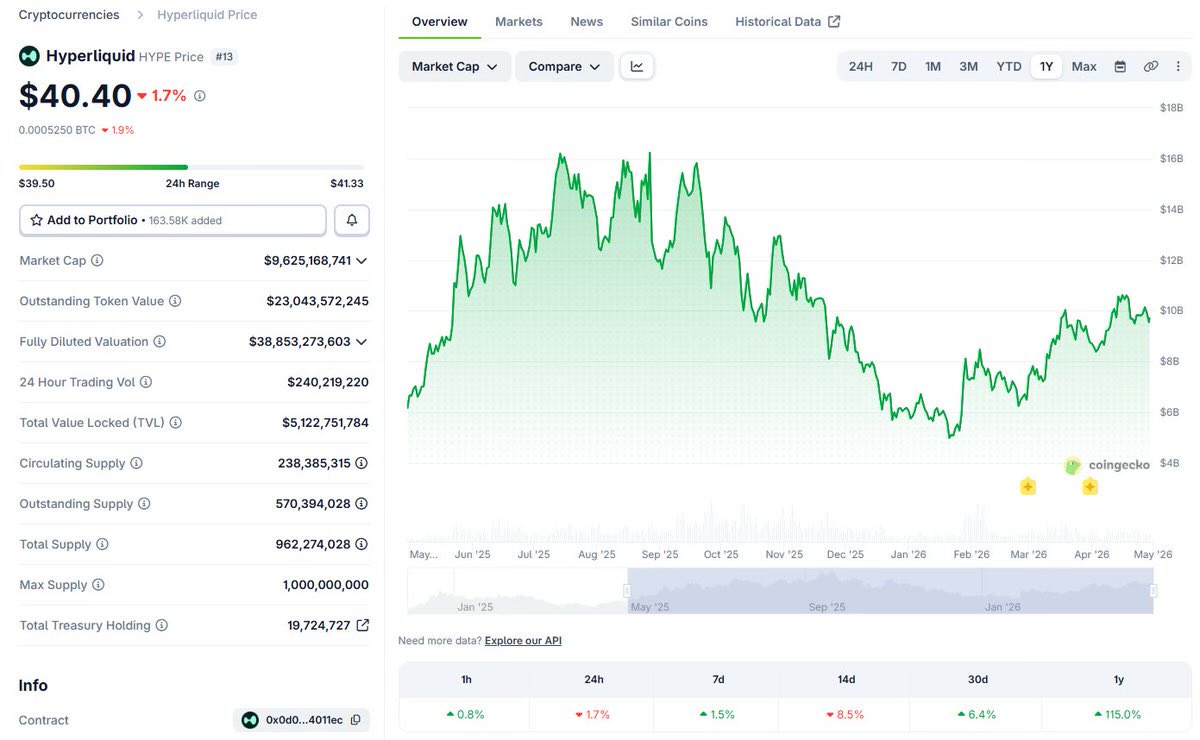Click the 14d performance value 8.5%
Image resolution: width=1200 pixels, height=740 pixels.
click(846, 714)
